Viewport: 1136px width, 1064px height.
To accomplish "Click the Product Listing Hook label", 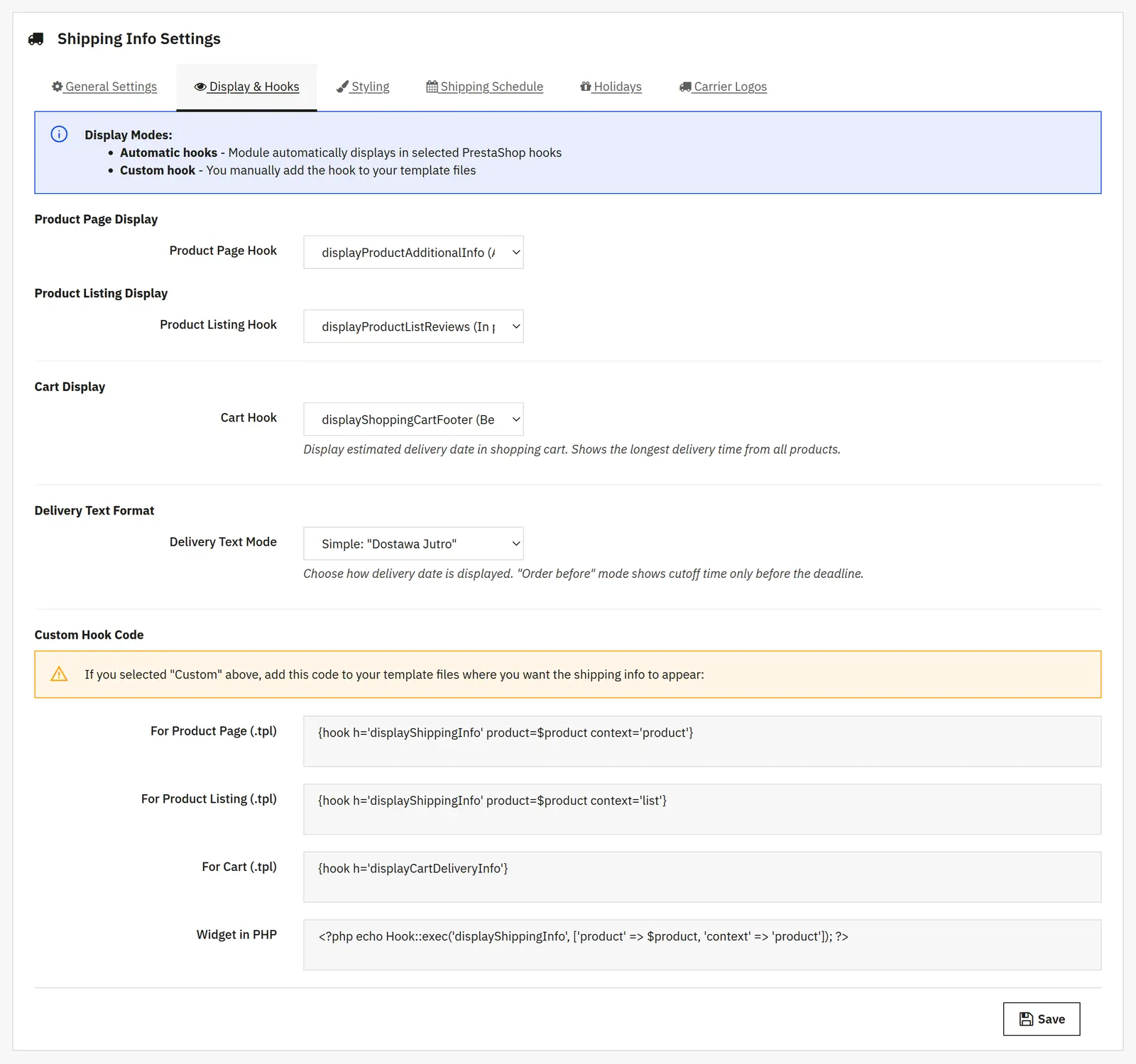I will [x=218, y=324].
